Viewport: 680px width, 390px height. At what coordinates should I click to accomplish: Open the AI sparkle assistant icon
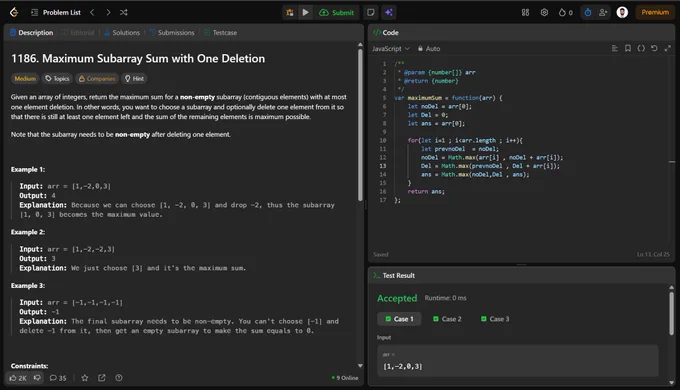pos(389,13)
